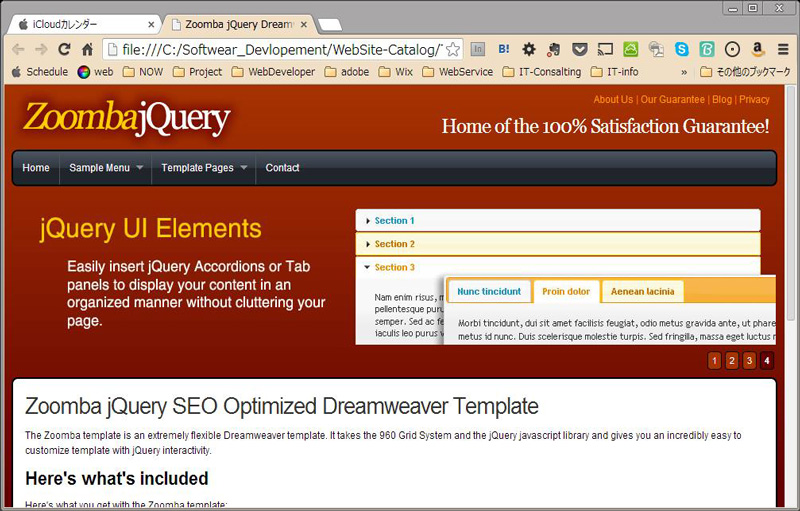Screen dimensions: 800x511
Task: Expand accordion Section 2
Action: pyautogui.click(x=558, y=244)
